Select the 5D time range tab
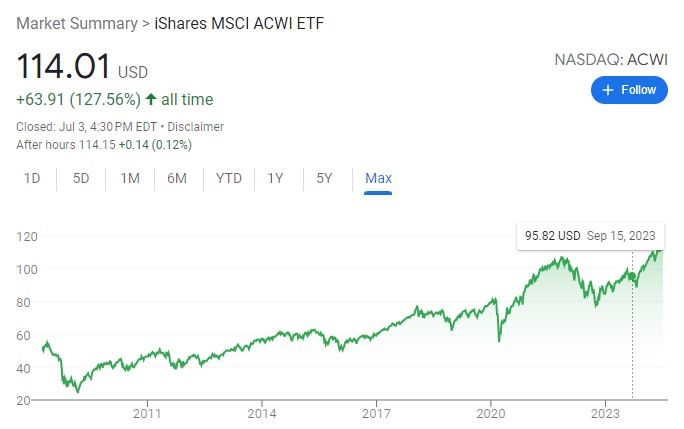 tap(81, 178)
